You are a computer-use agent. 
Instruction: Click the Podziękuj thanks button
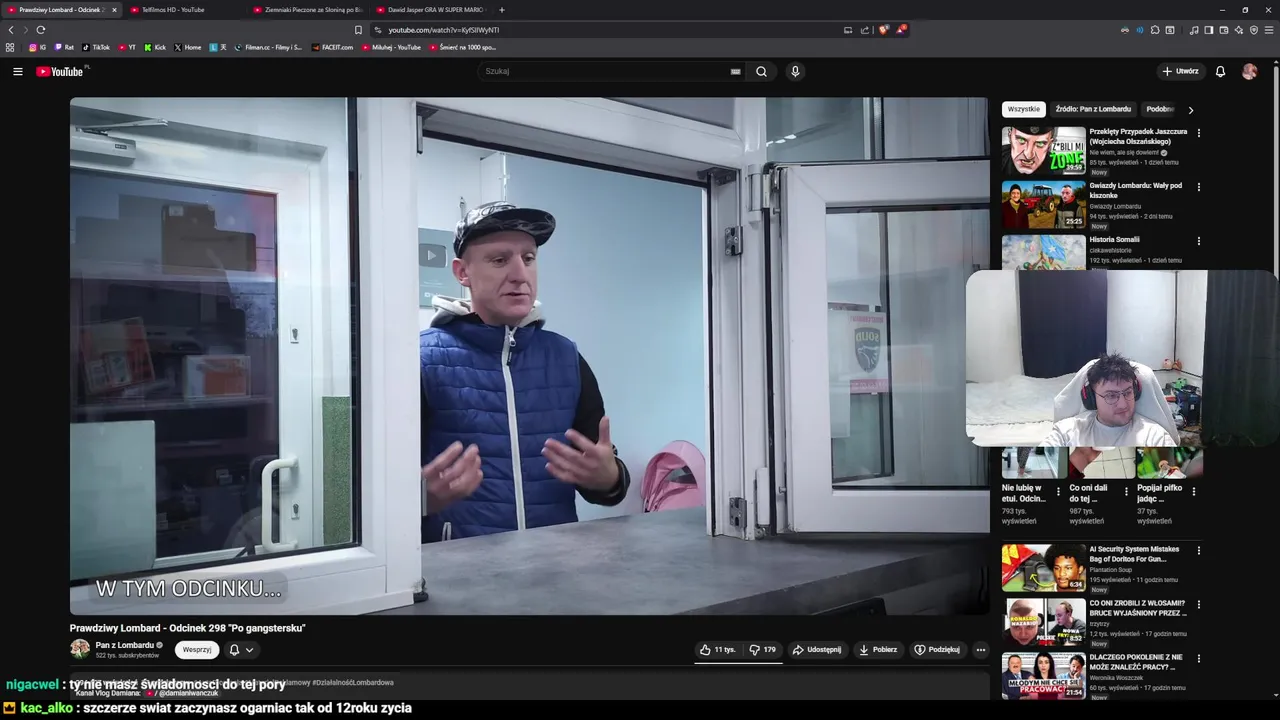tap(937, 650)
